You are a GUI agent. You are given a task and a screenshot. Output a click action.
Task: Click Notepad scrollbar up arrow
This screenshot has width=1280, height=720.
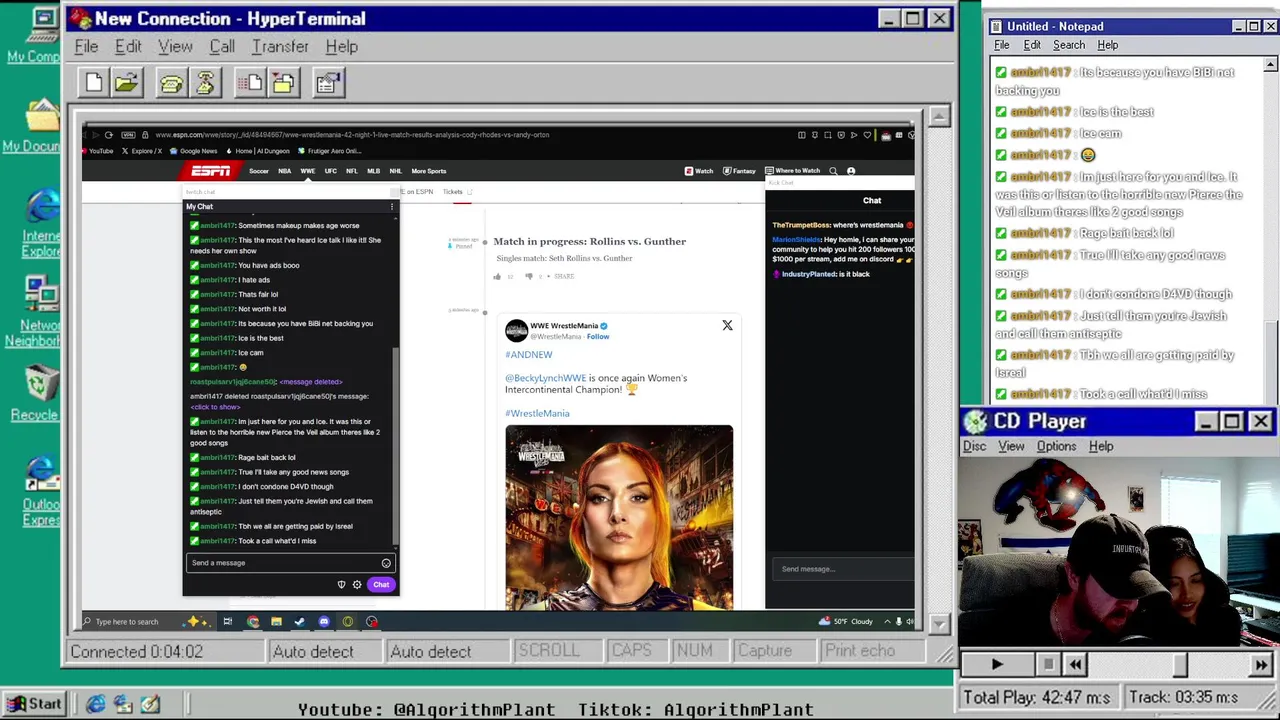tap(1270, 65)
